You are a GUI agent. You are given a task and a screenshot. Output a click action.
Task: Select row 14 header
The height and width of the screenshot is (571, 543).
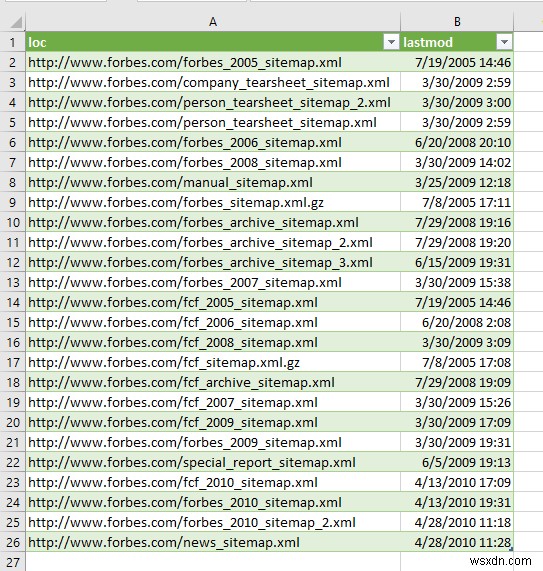13,302
